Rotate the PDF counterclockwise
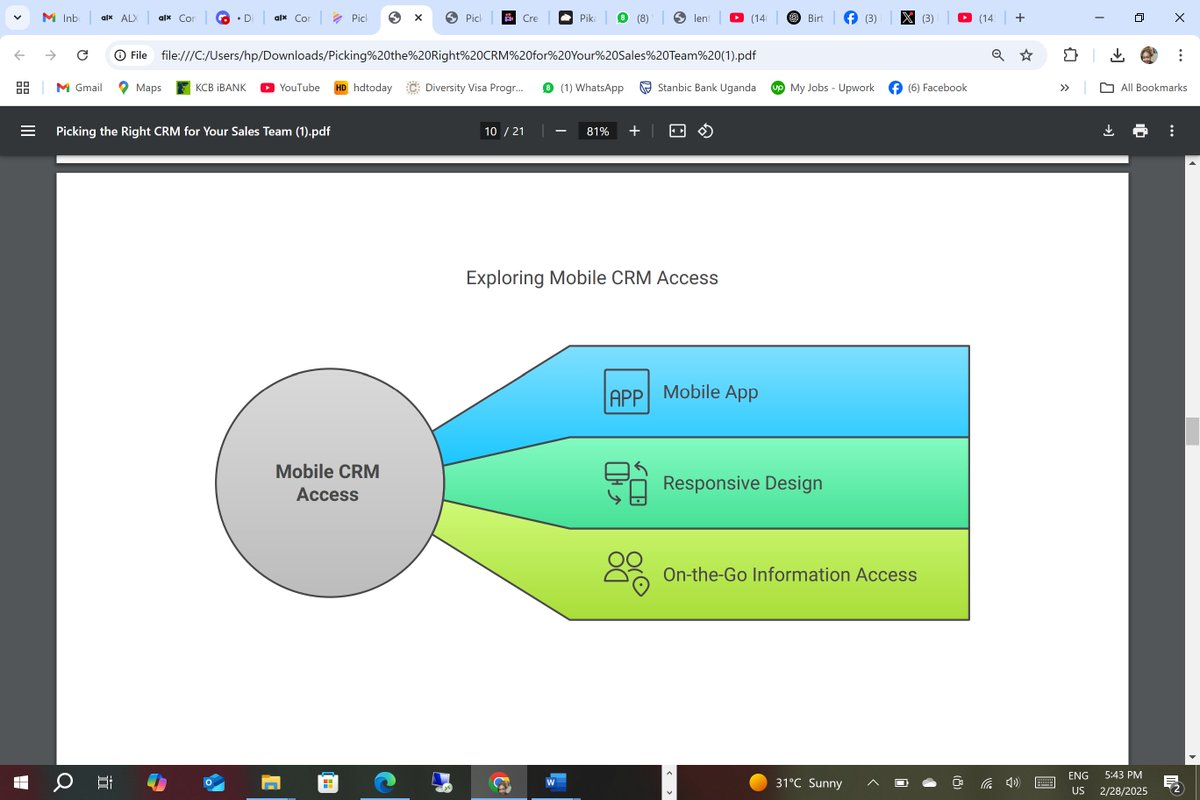Viewport: 1200px width, 800px height. tap(705, 131)
